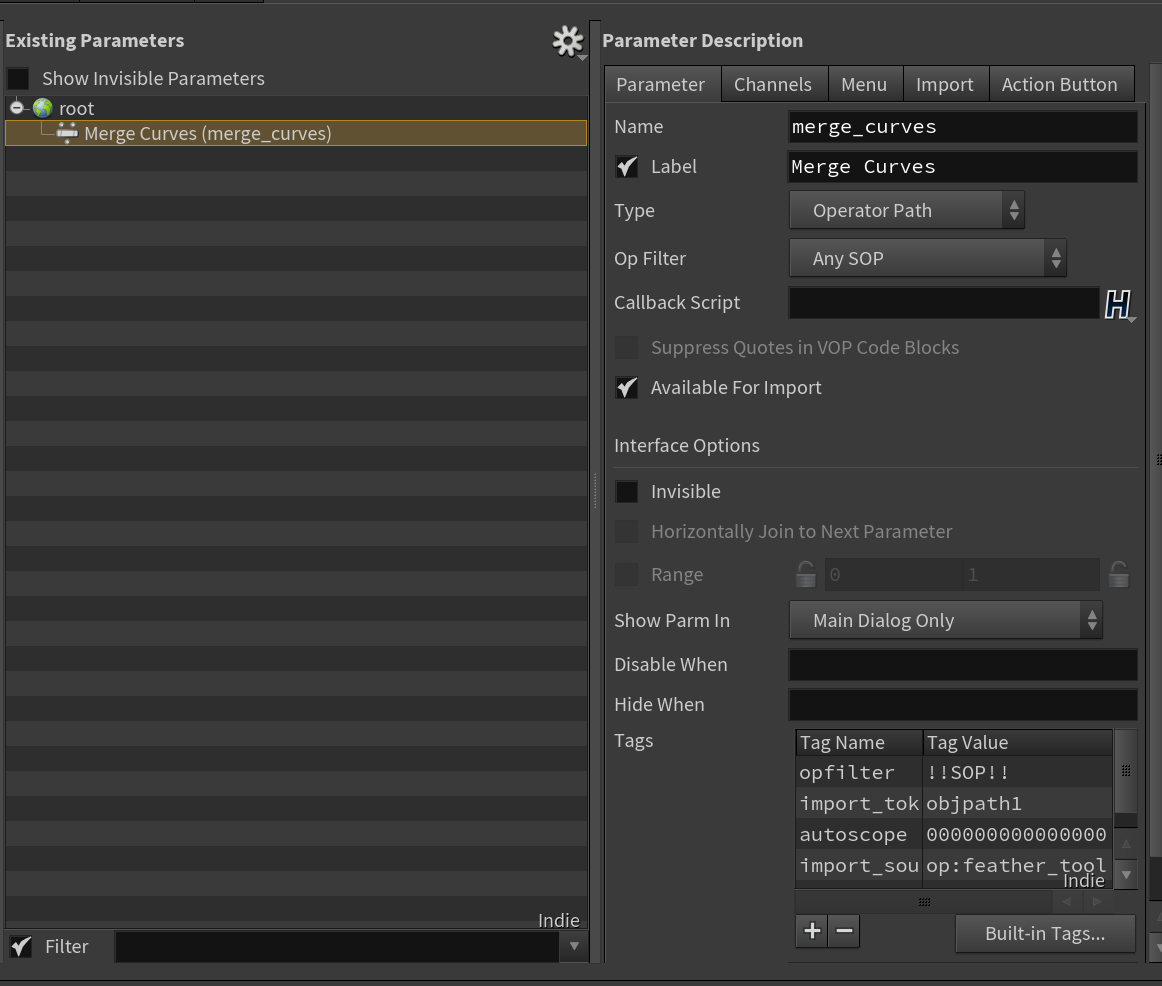Click the tags table scroll left arrow
Viewport: 1162px width, 986px height.
tap(1067, 902)
